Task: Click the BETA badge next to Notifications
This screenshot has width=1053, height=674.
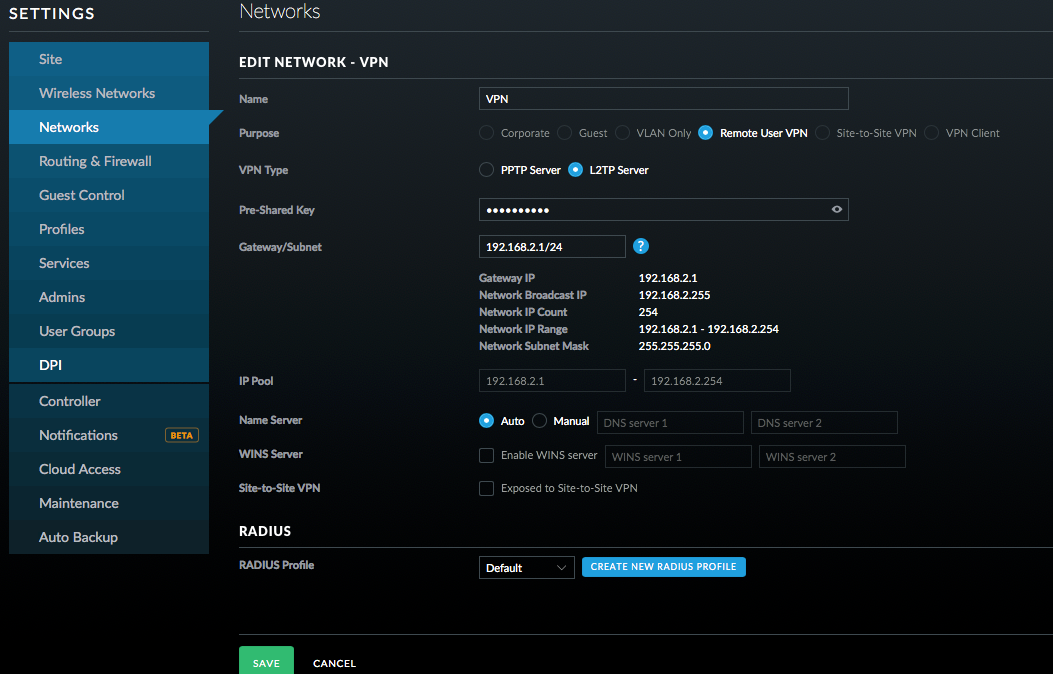Action: [181, 436]
